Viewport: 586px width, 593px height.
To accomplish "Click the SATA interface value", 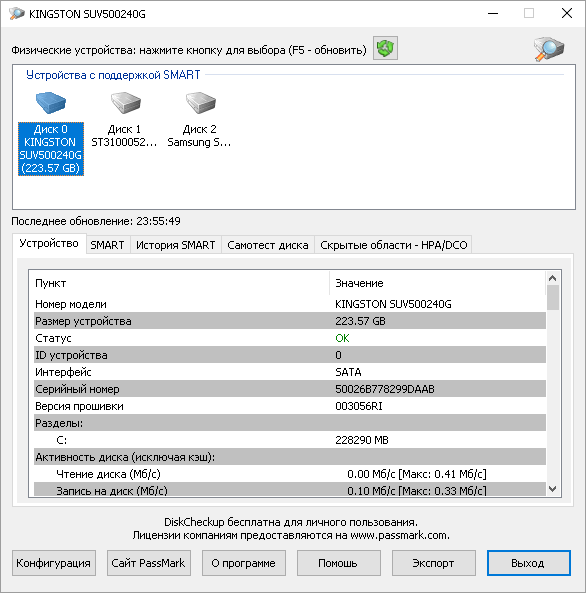I will 348,372.
